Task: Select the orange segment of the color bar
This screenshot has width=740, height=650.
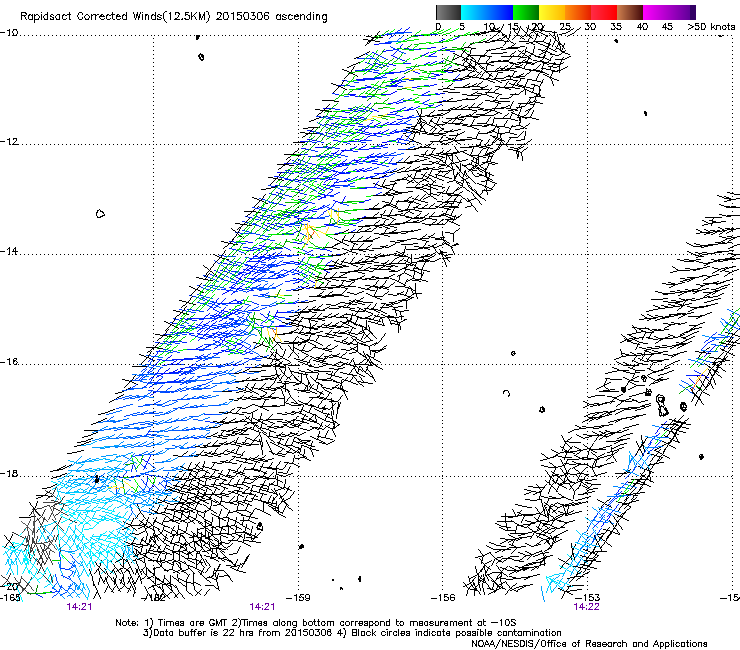Action: pos(578,12)
